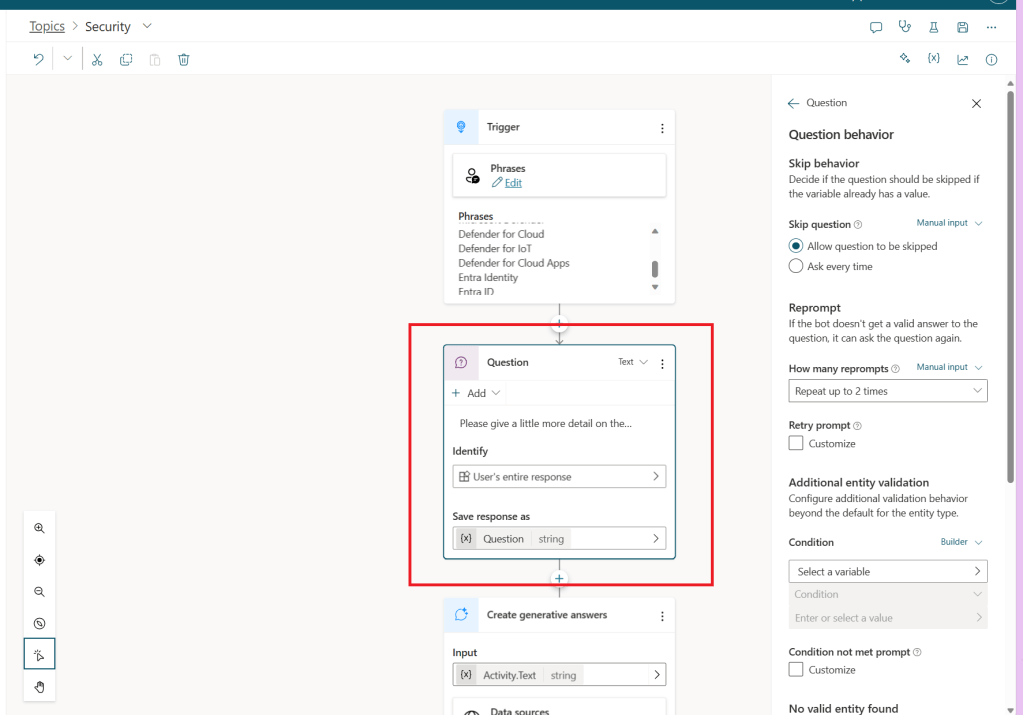Screen dimensions: 1023x715
Task: Check Condition not met prompt Customize
Action: 796,670
